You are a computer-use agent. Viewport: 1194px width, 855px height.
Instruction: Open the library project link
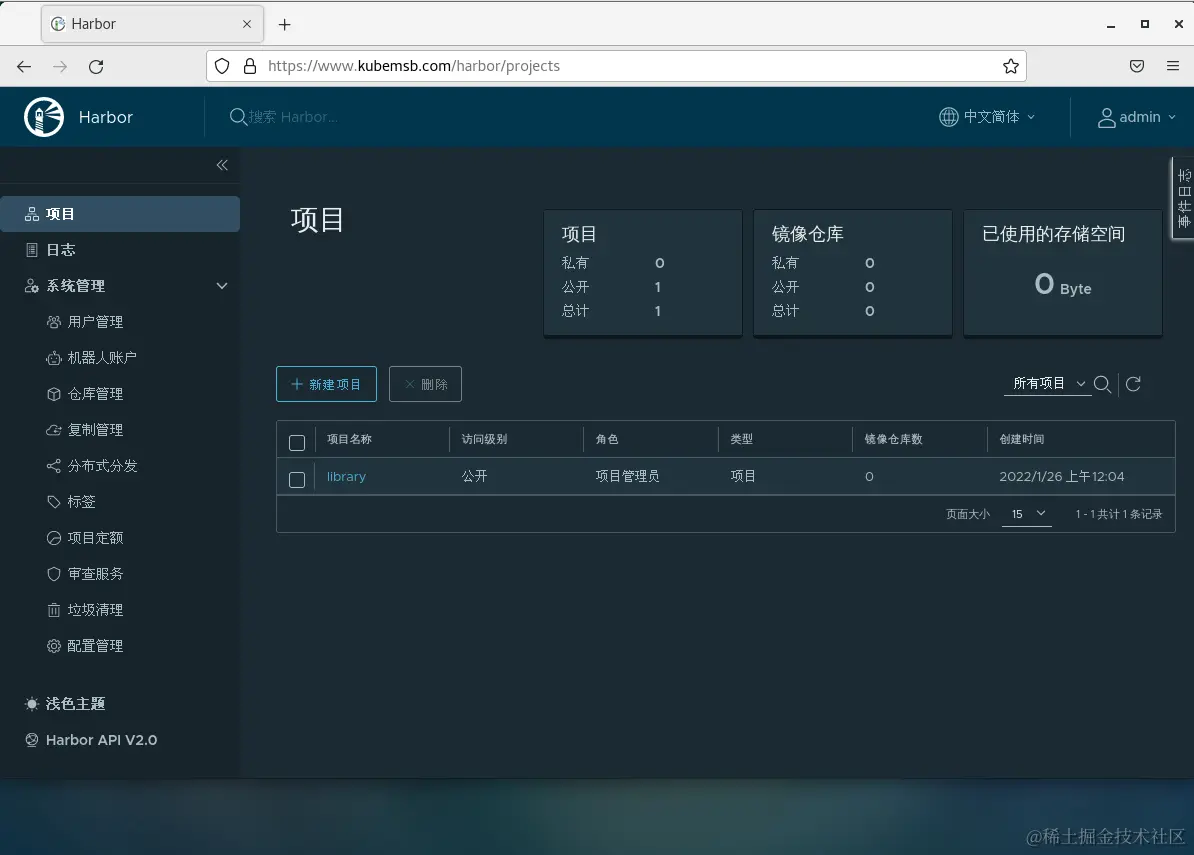coord(346,477)
